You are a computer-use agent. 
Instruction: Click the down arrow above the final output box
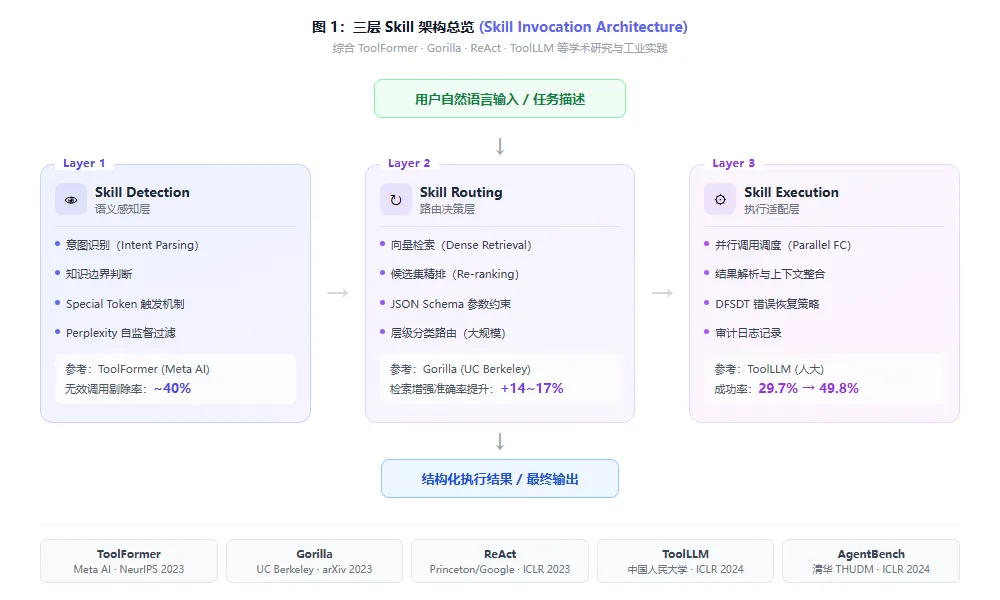tap(500, 441)
